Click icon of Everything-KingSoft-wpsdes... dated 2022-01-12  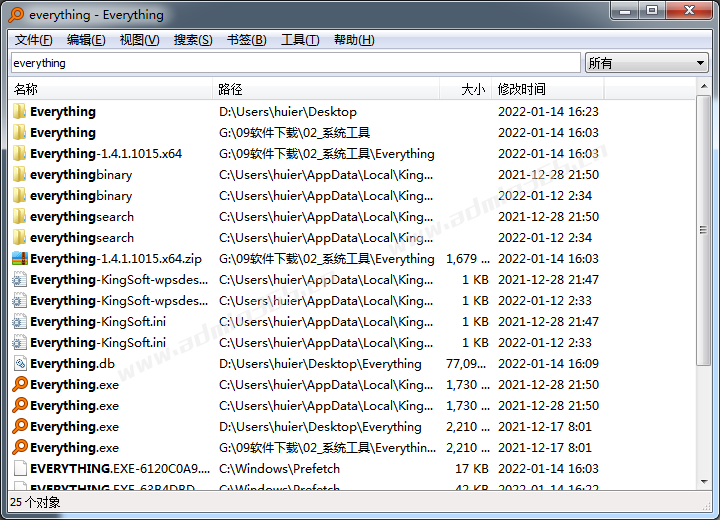tap(19, 301)
